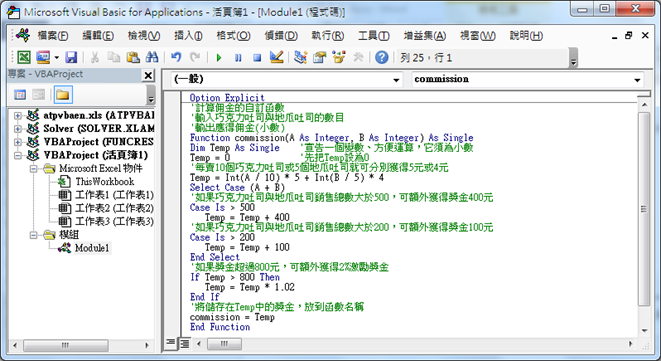Image resolution: width=661 pixels, height=361 pixels.
Task: Click the project pane scroll right arrow
Action: [x=147, y=345]
